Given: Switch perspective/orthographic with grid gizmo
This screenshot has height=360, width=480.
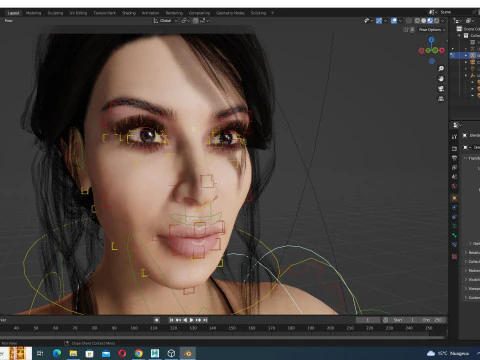Looking at the screenshot, I should 441,99.
